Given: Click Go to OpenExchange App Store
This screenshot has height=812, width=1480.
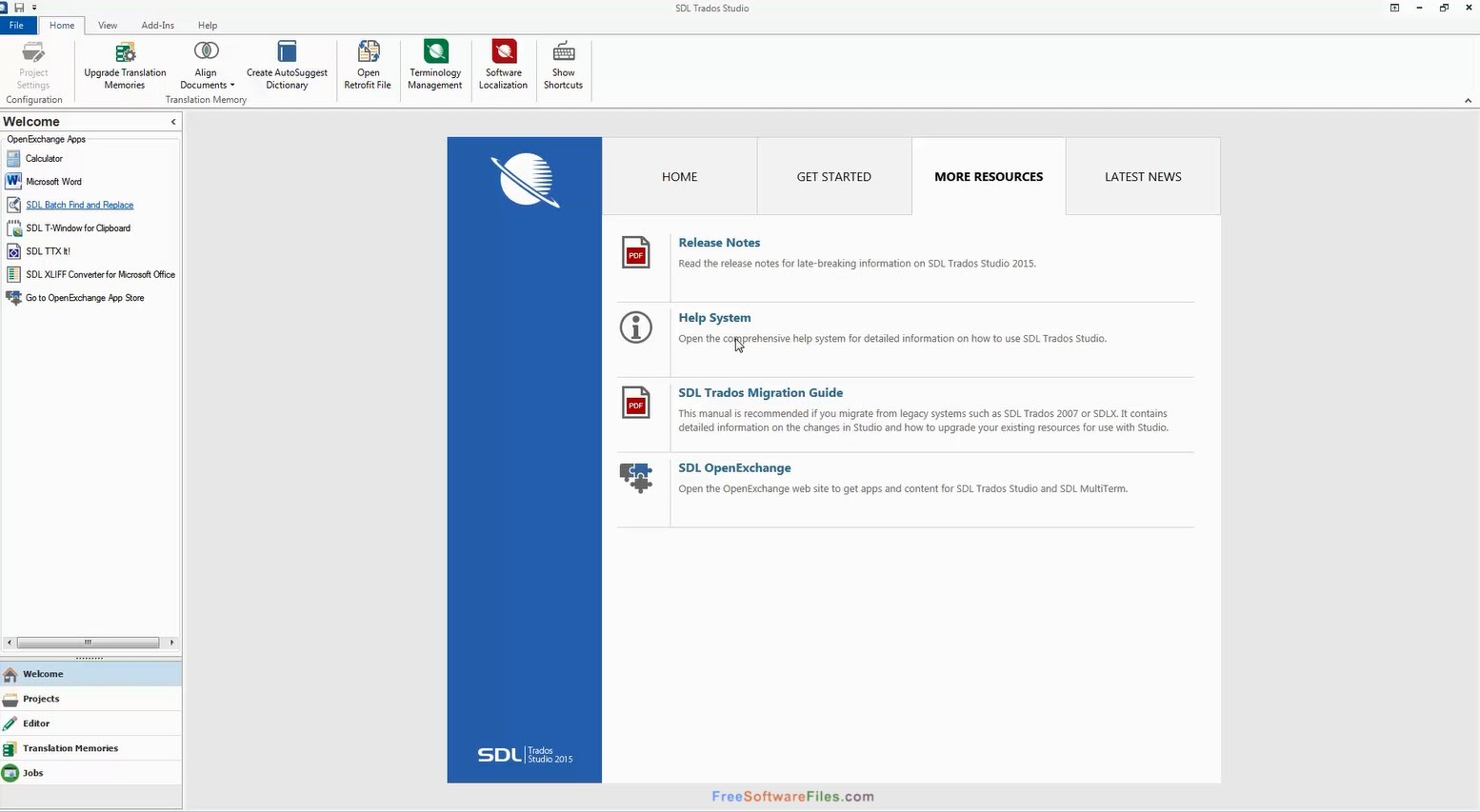Looking at the screenshot, I should [x=85, y=298].
